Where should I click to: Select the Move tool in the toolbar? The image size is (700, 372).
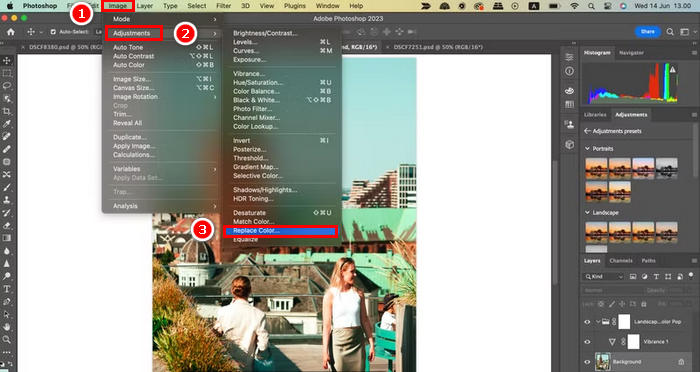coord(7,61)
